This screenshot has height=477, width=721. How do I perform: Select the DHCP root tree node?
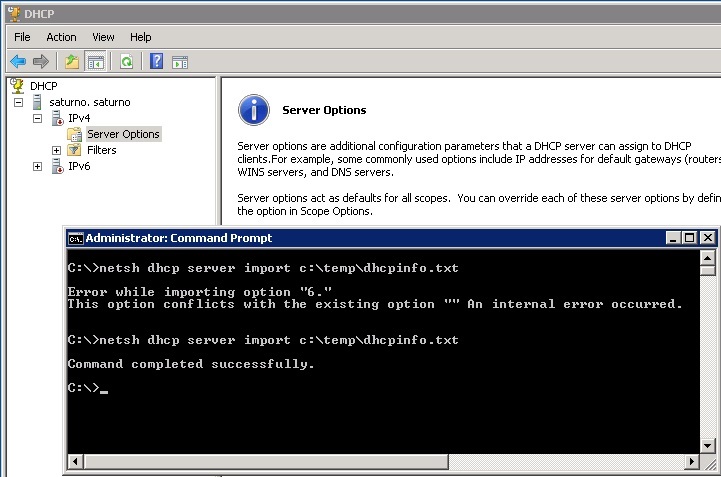(x=43, y=86)
